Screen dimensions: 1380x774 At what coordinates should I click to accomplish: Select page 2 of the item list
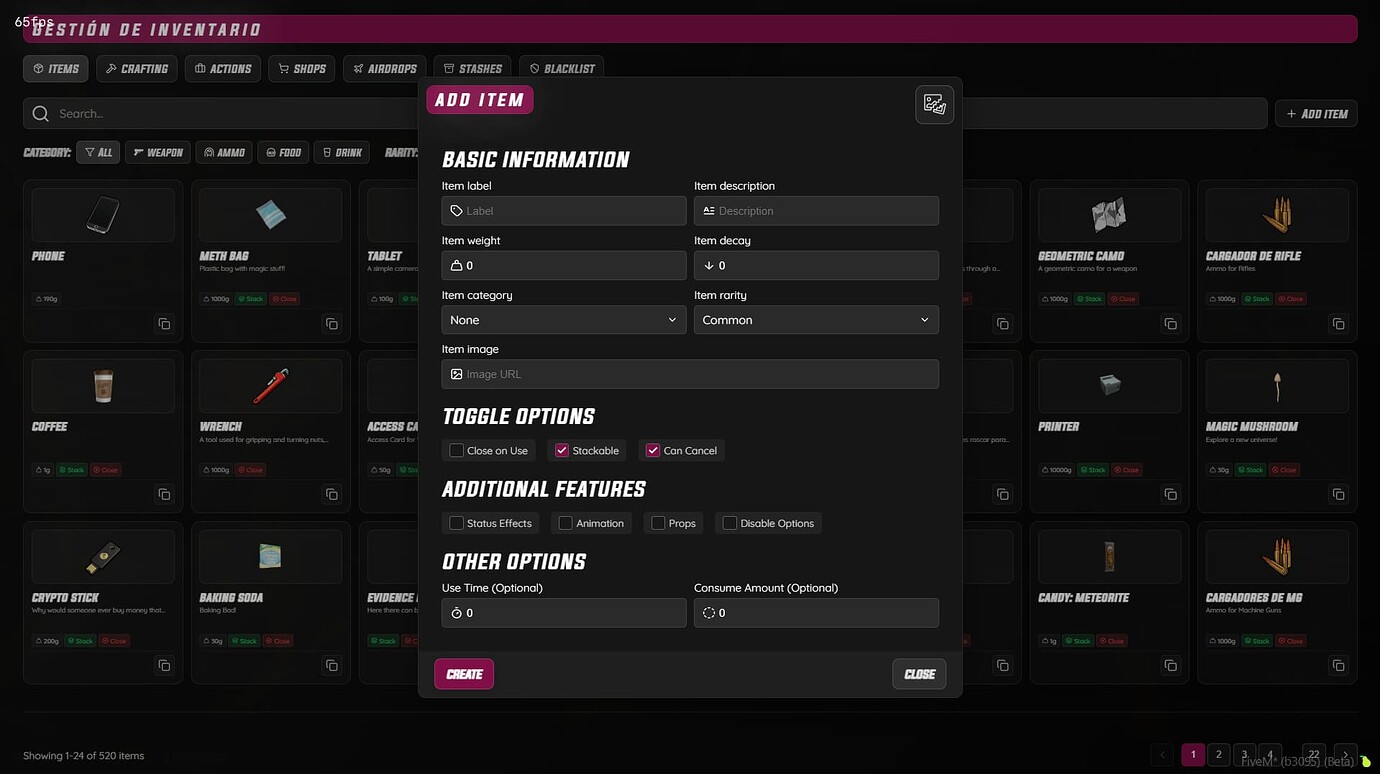click(1218, 754)
